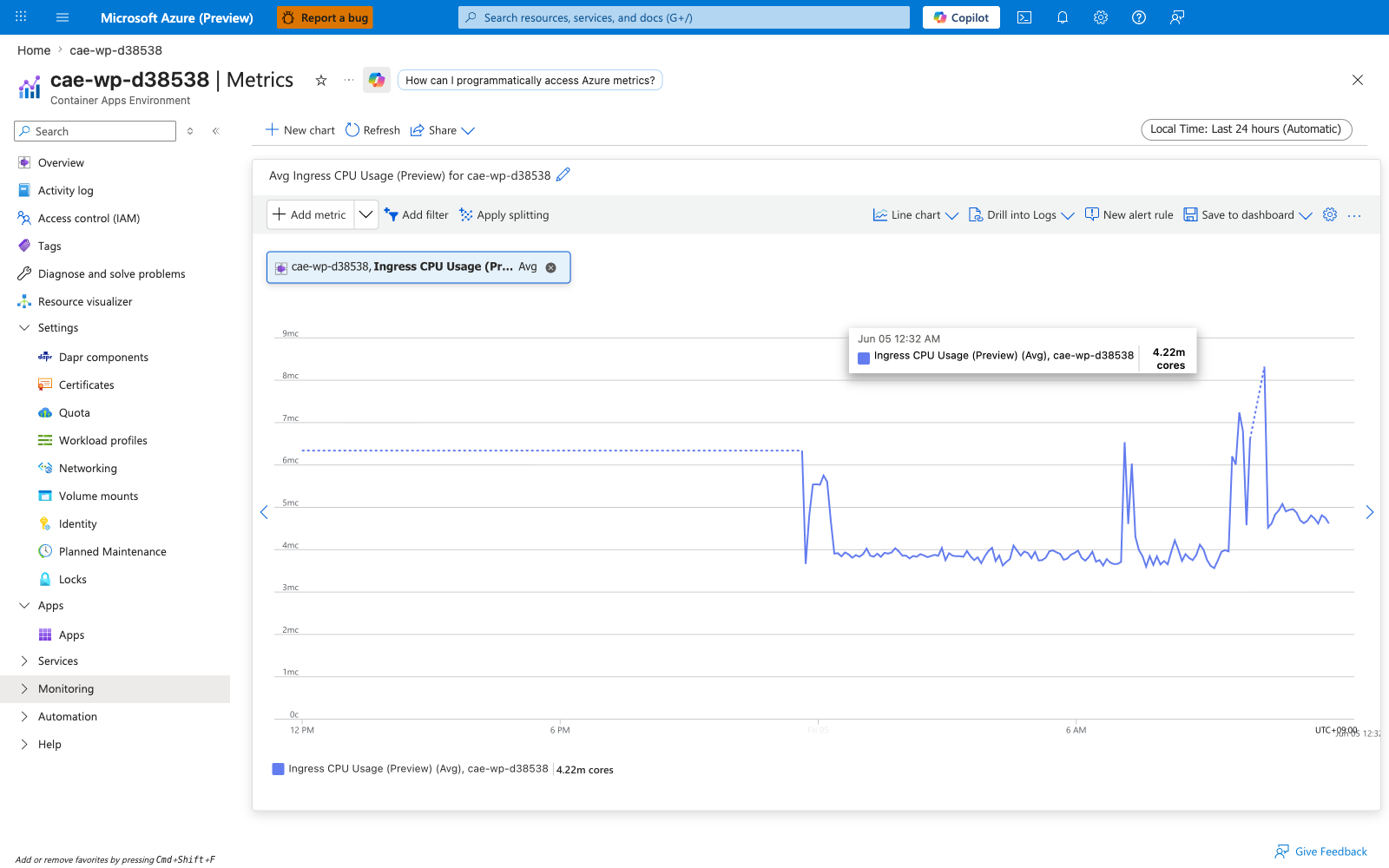Change the Local Time range selector
Viewport: 1389px width, 868px height.
(1246, 129)
